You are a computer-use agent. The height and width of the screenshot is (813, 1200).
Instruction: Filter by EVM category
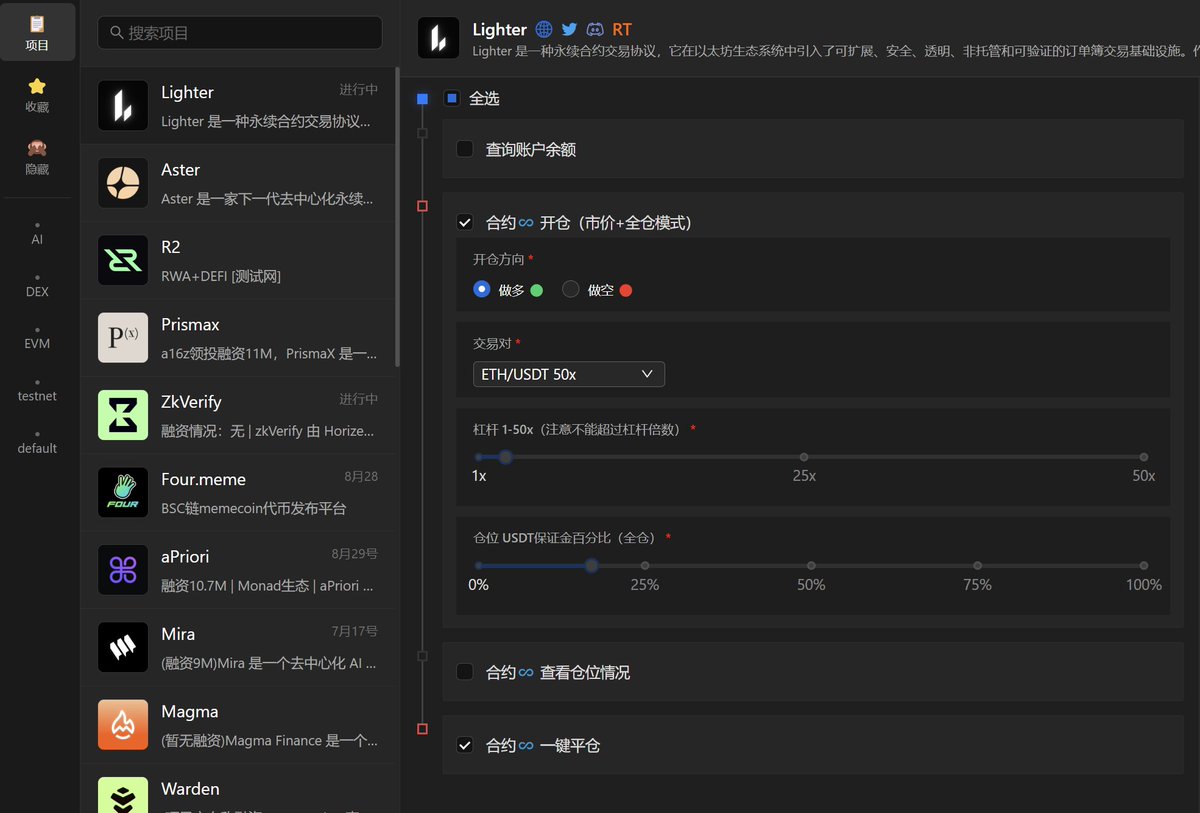(37, 338)
